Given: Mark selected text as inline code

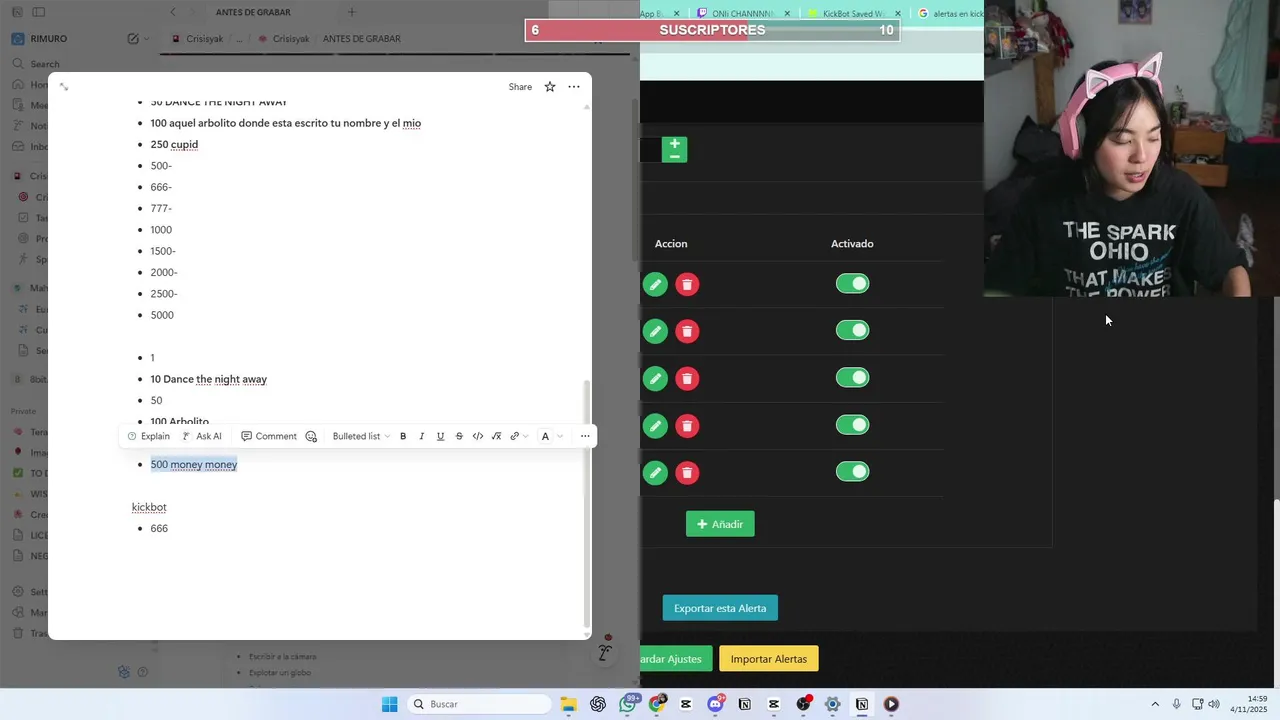Looking at the screenshot, I should pyautogui.click(x=478, y=436).
